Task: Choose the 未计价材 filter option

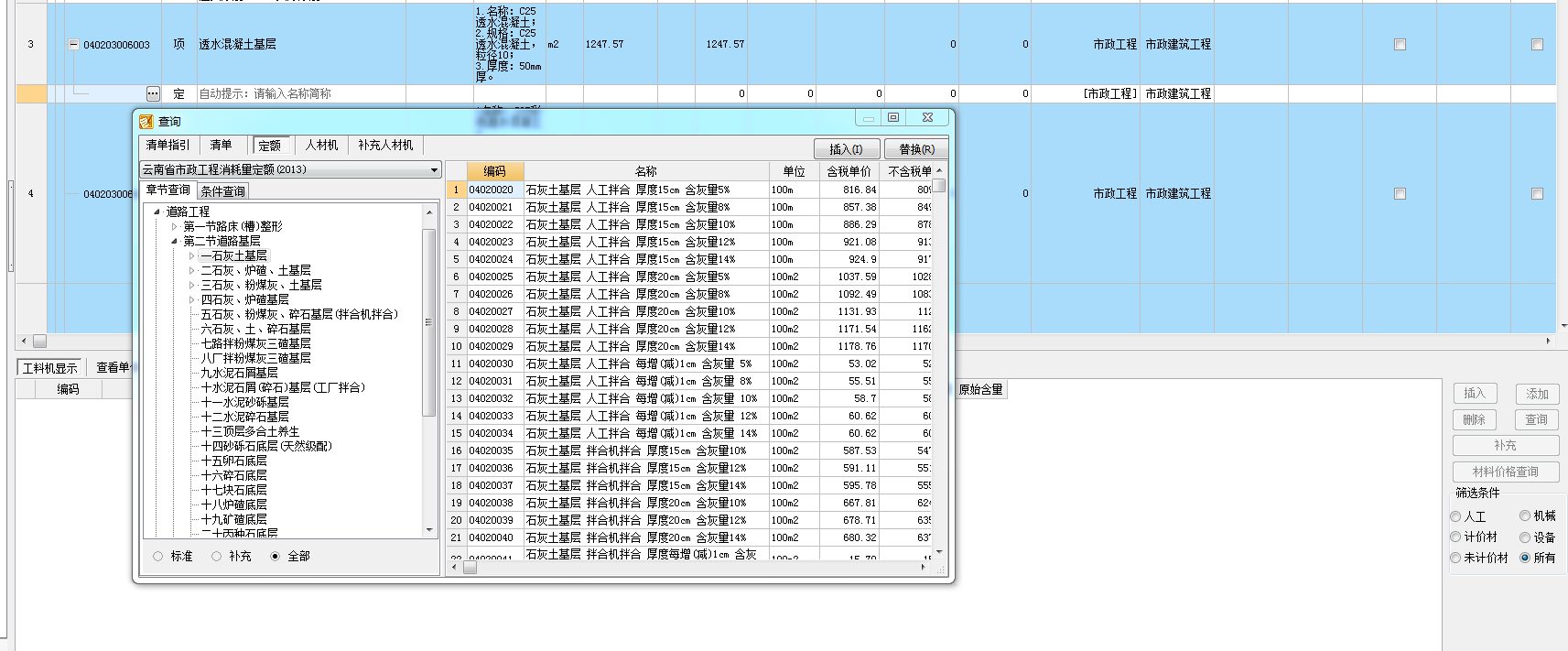Action: pyautogui.click(x=1455, y=557)
